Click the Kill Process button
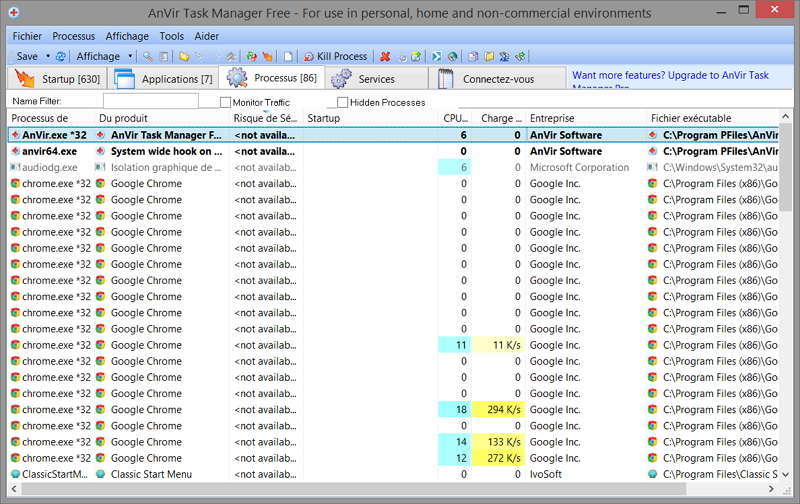Screen dimensions: 800x504 pyautogui.click(x=336, y=57)
